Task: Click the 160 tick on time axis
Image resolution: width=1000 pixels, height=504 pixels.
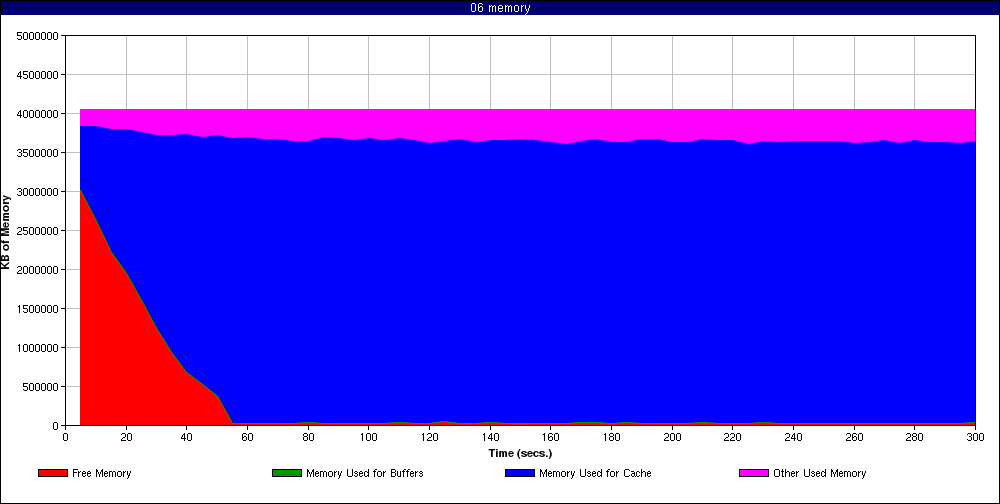Action: tap(550, 437)
